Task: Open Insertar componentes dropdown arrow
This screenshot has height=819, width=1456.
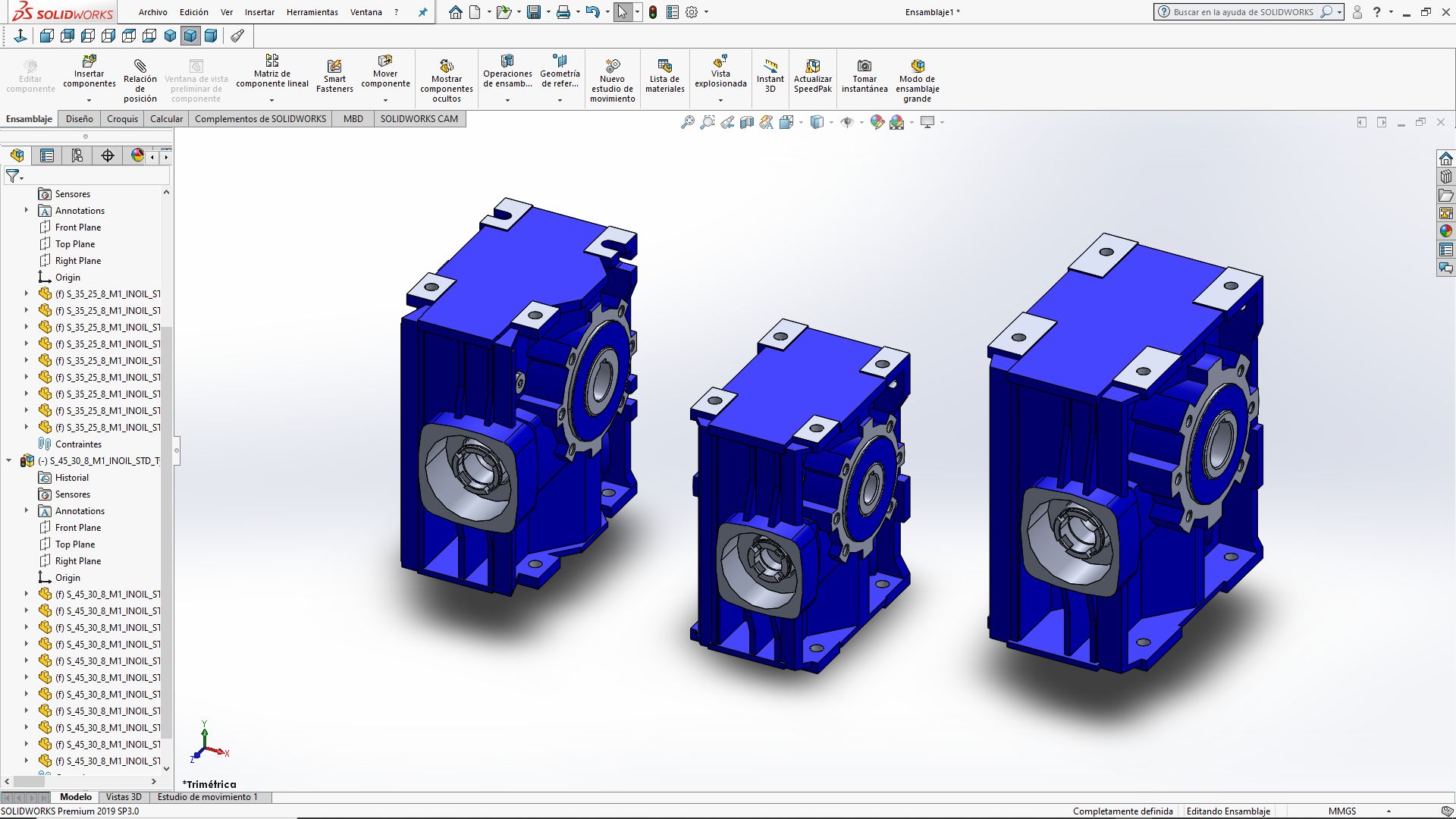Action: click(x=89, y=100)
